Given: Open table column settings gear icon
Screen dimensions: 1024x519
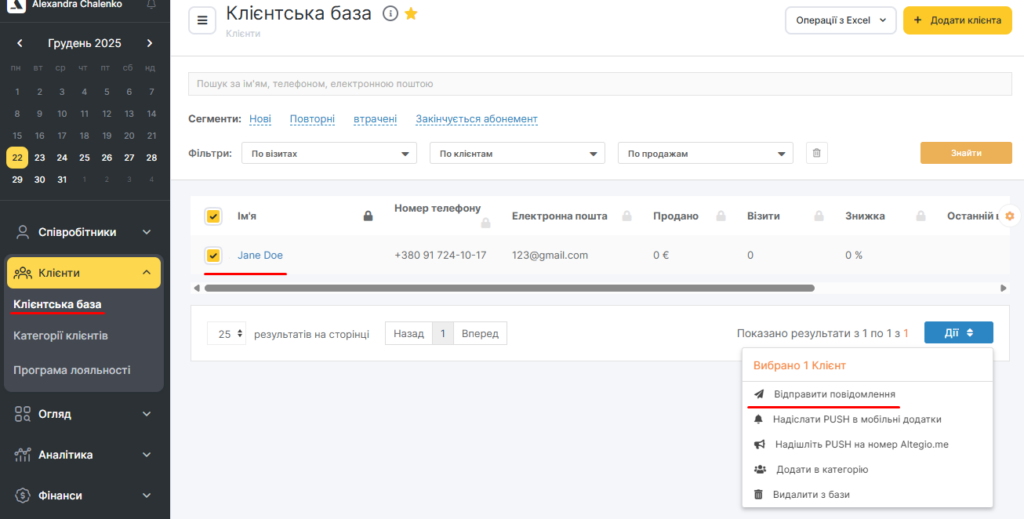Looking at the screenshot, I should (1009, 216).
